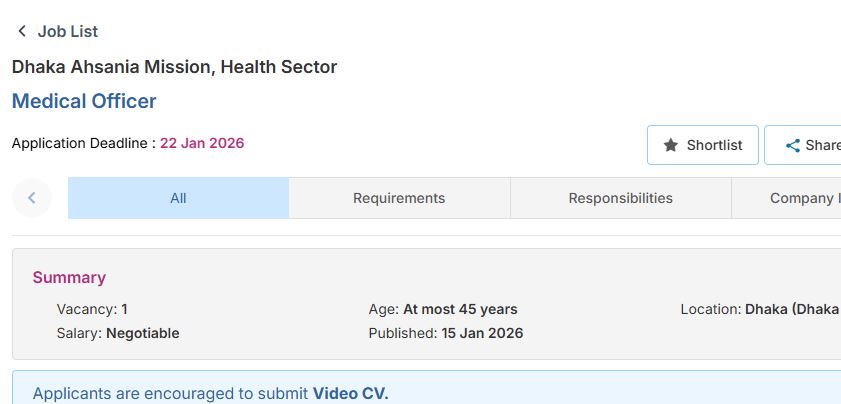841x404 pixels.
Task: Click the star icon on Shortlist
Action: tap(670, 145)
